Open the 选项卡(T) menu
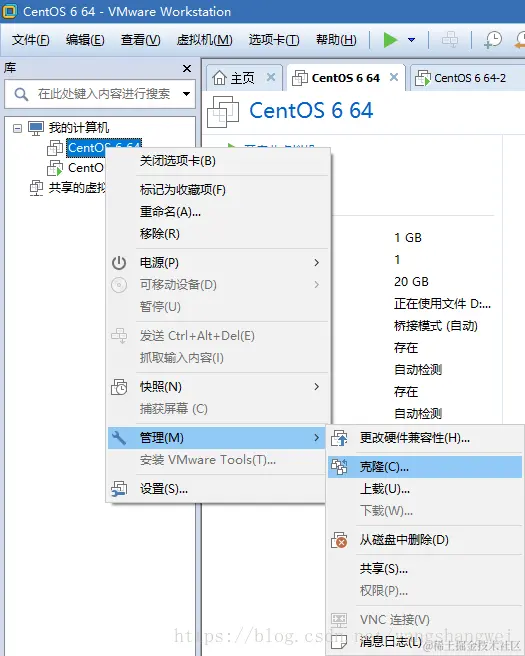Image resolution: width=525 pixels, height=656 pixels. [x=274, y=40]
